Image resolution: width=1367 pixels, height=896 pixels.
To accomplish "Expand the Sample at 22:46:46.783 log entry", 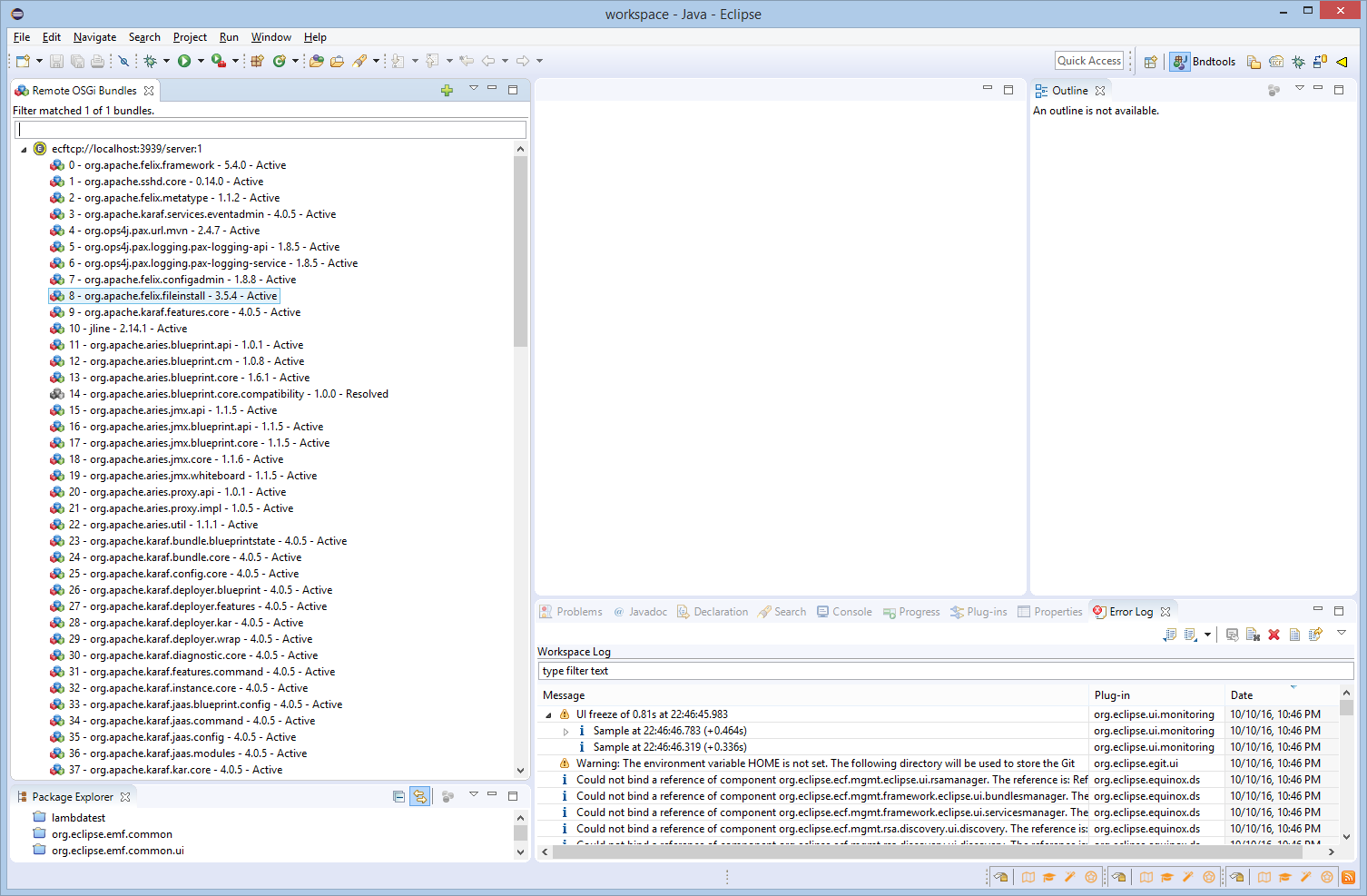I will click(565, 731).
